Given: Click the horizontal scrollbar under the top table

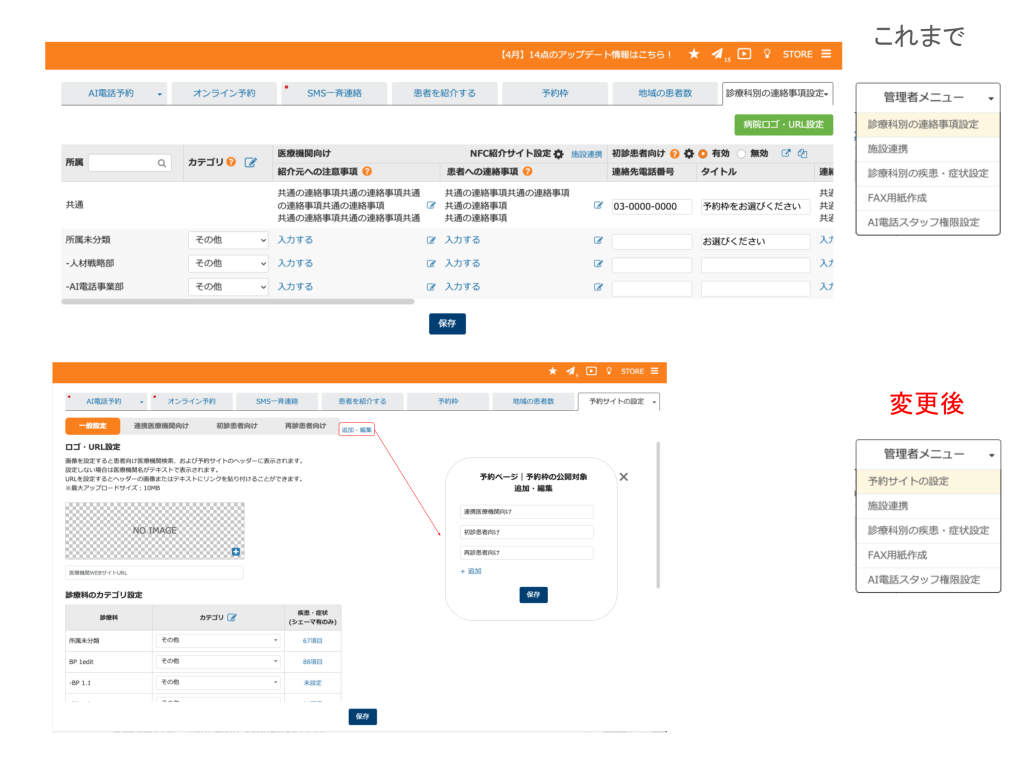Looking at the screenshot, I should point(238,301).
